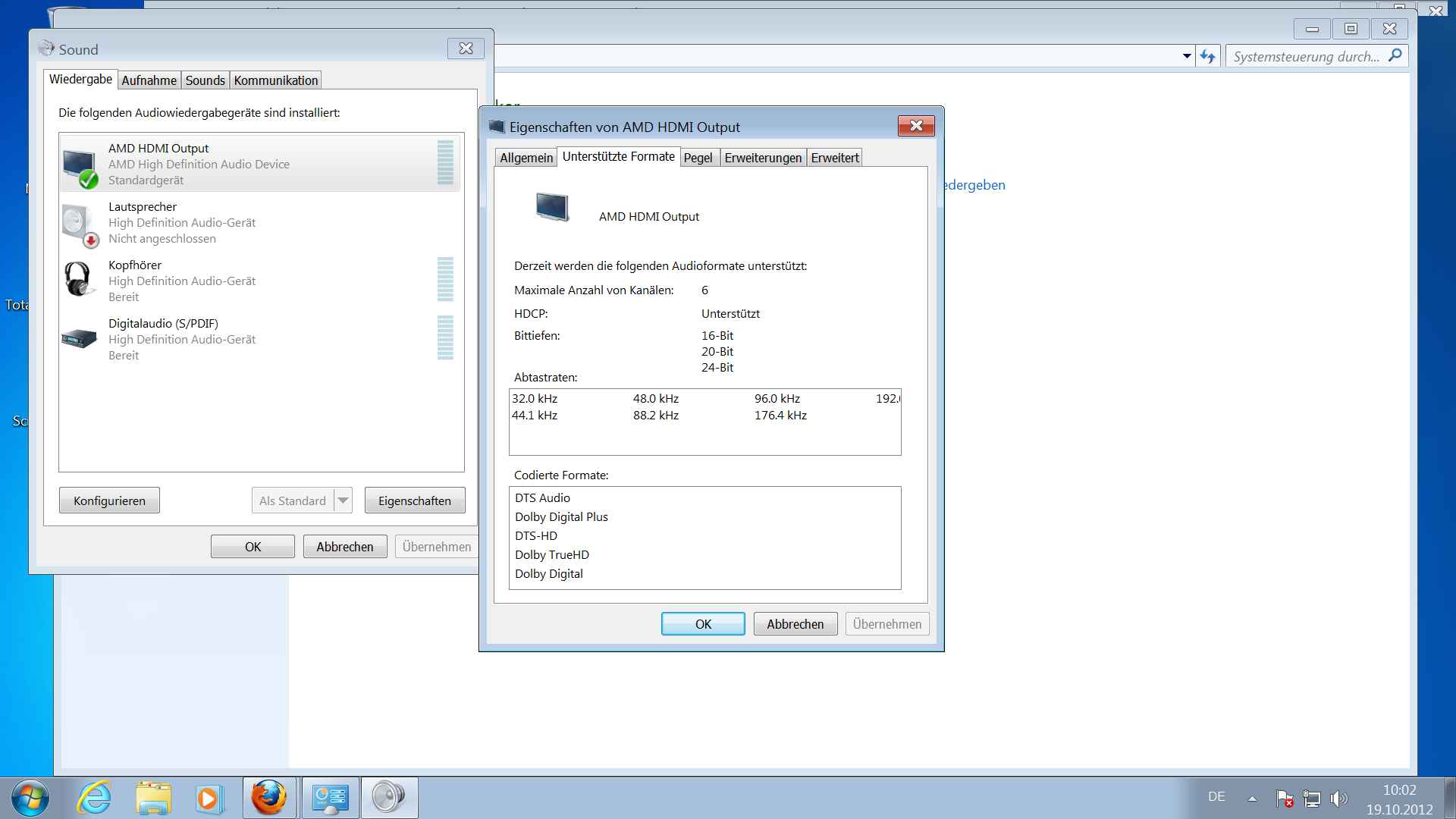Click the AMD HDMI Output volume meter
1456x819 pixels.
445,162
